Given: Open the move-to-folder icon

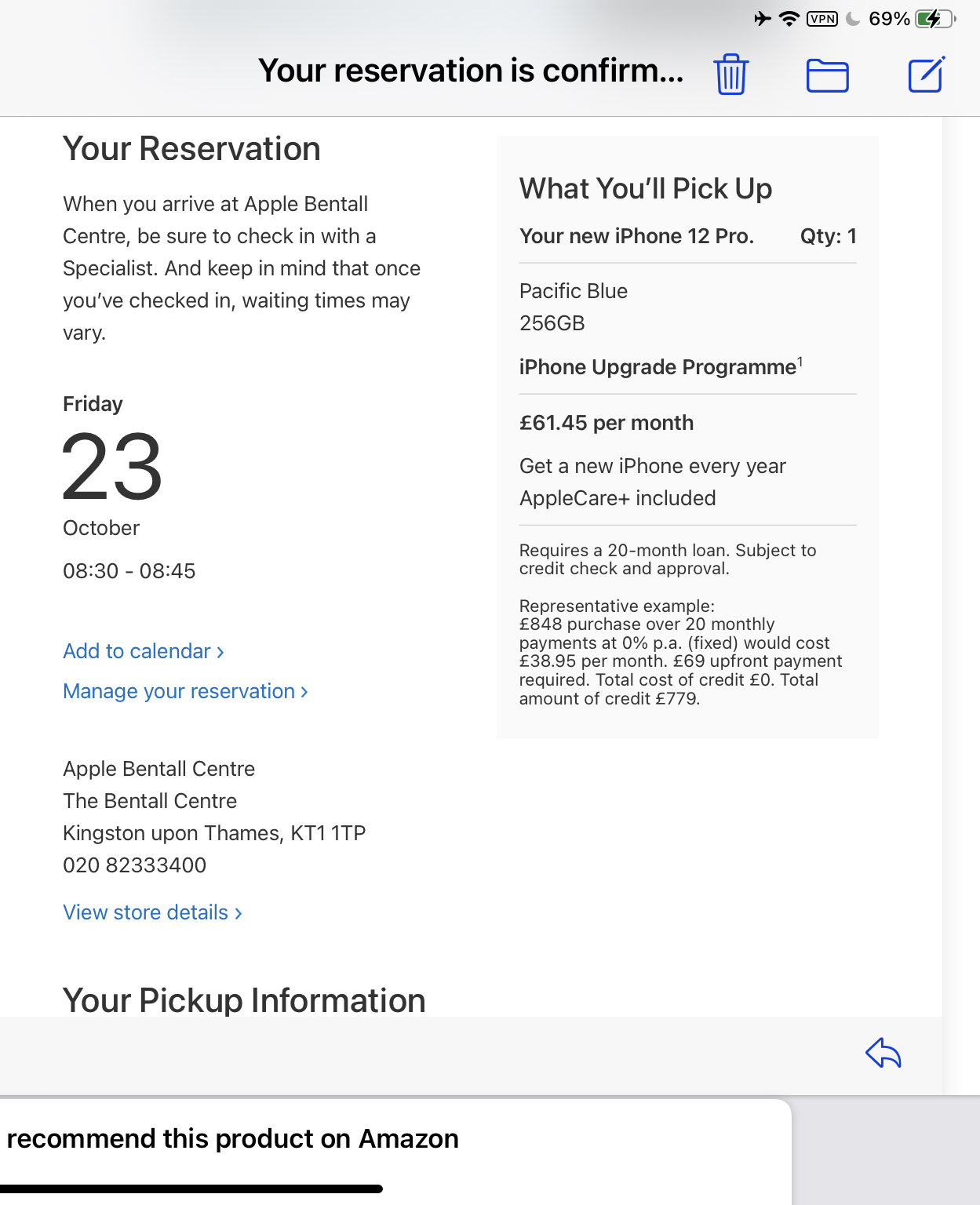Looking at the screenshot, I should (x=828, y=76).
